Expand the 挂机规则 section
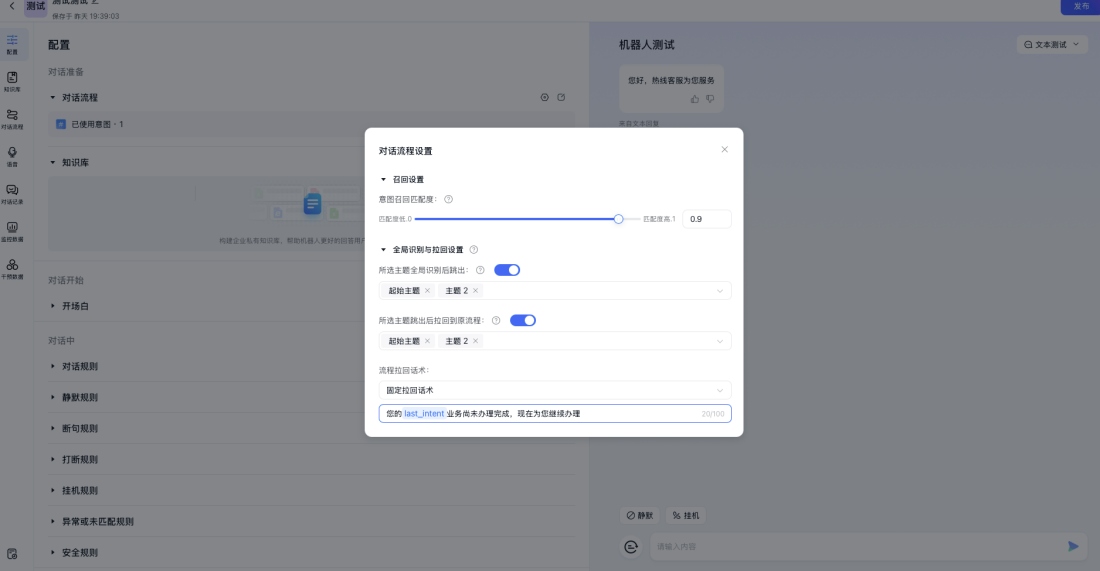 pyautogui.click(x=53, y=490)
